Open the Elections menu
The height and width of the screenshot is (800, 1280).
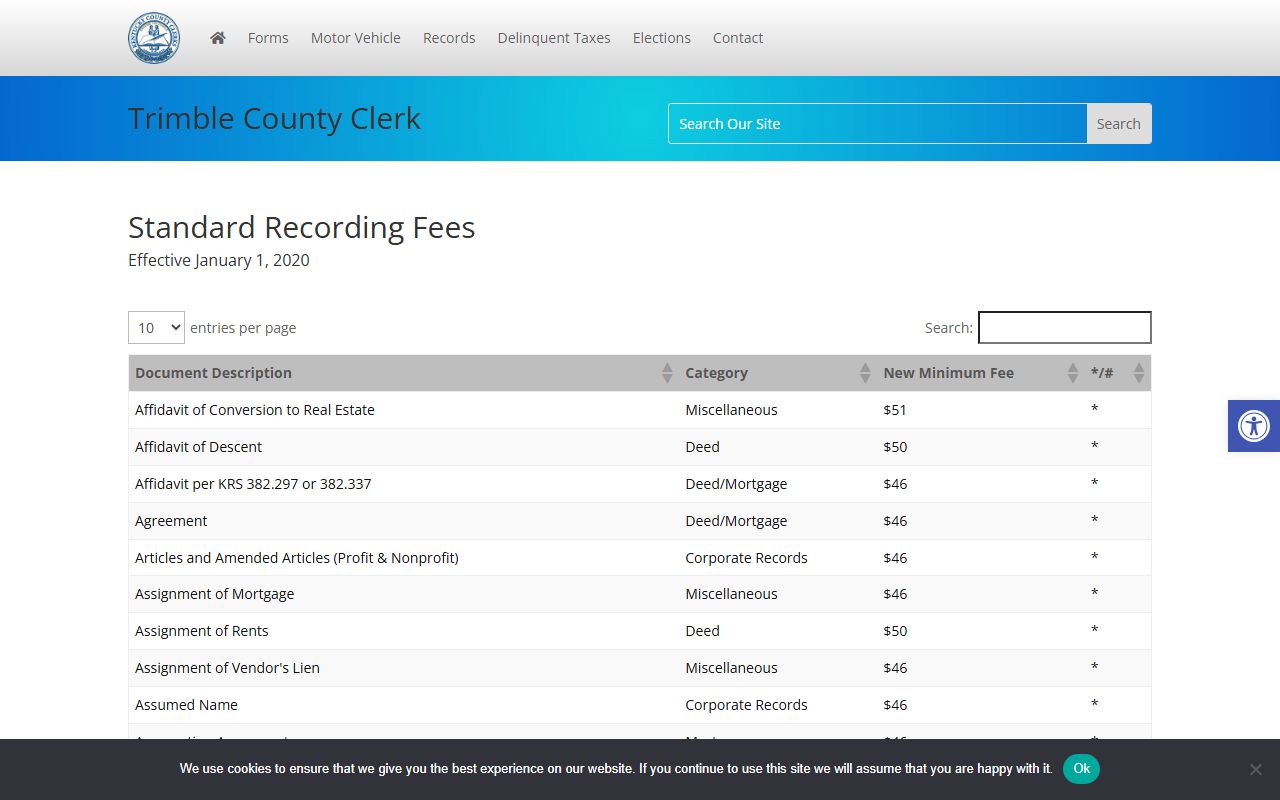point(661,38)
